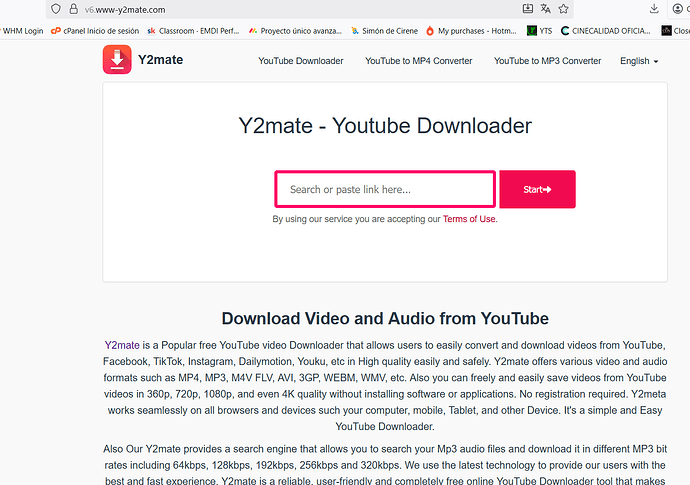Open the English language dropdown

(x=638, y=61)
